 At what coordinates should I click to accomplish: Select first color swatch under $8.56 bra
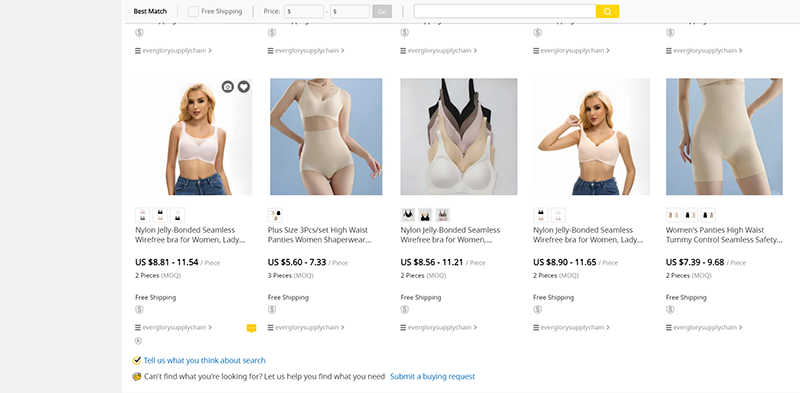[x=408, y=215]
